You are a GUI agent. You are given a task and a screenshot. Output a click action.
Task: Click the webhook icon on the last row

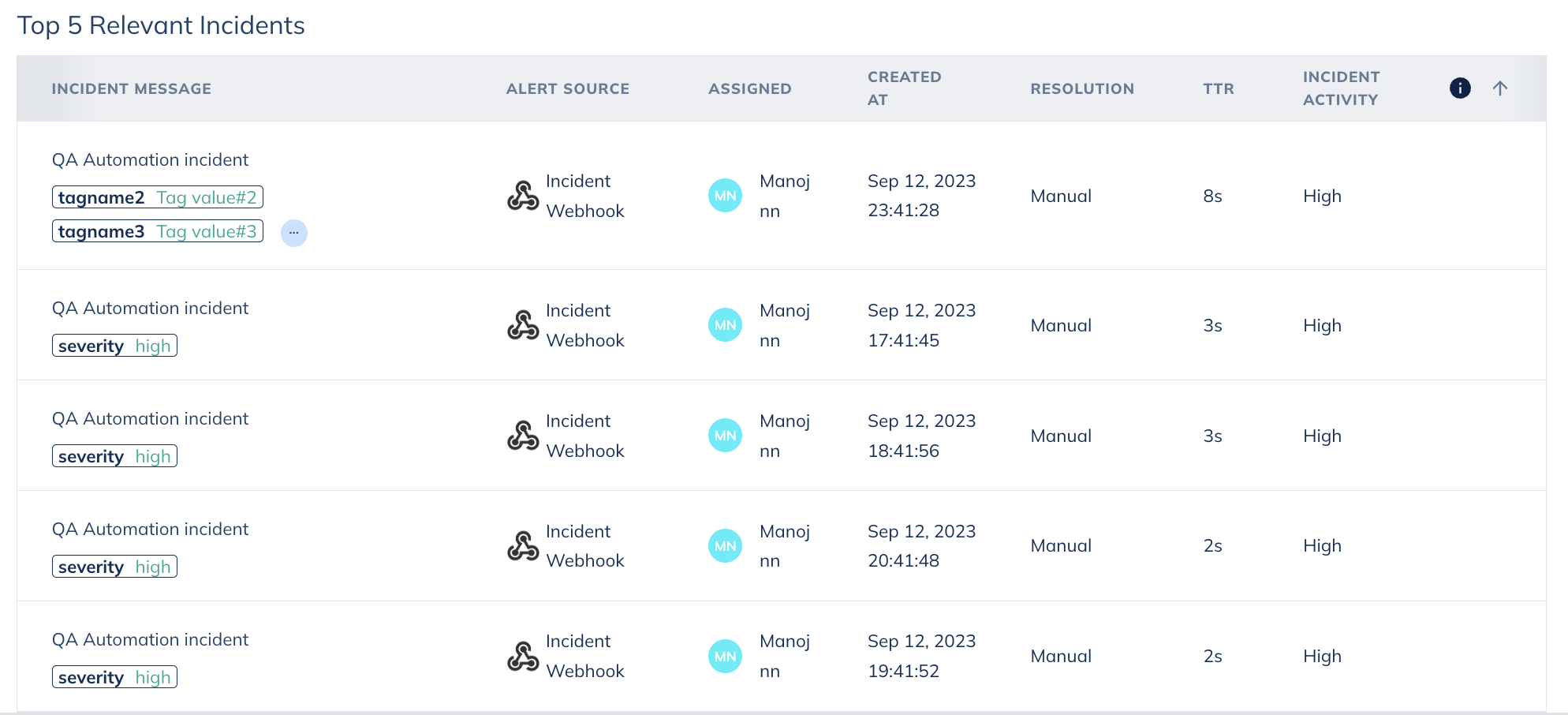pos(522,655)
